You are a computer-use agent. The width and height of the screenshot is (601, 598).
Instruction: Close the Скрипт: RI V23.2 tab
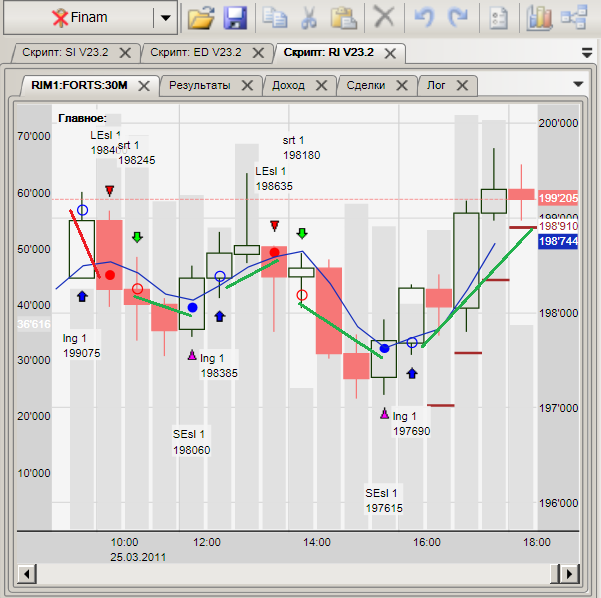pyautogui.click(x=390, y=53)
